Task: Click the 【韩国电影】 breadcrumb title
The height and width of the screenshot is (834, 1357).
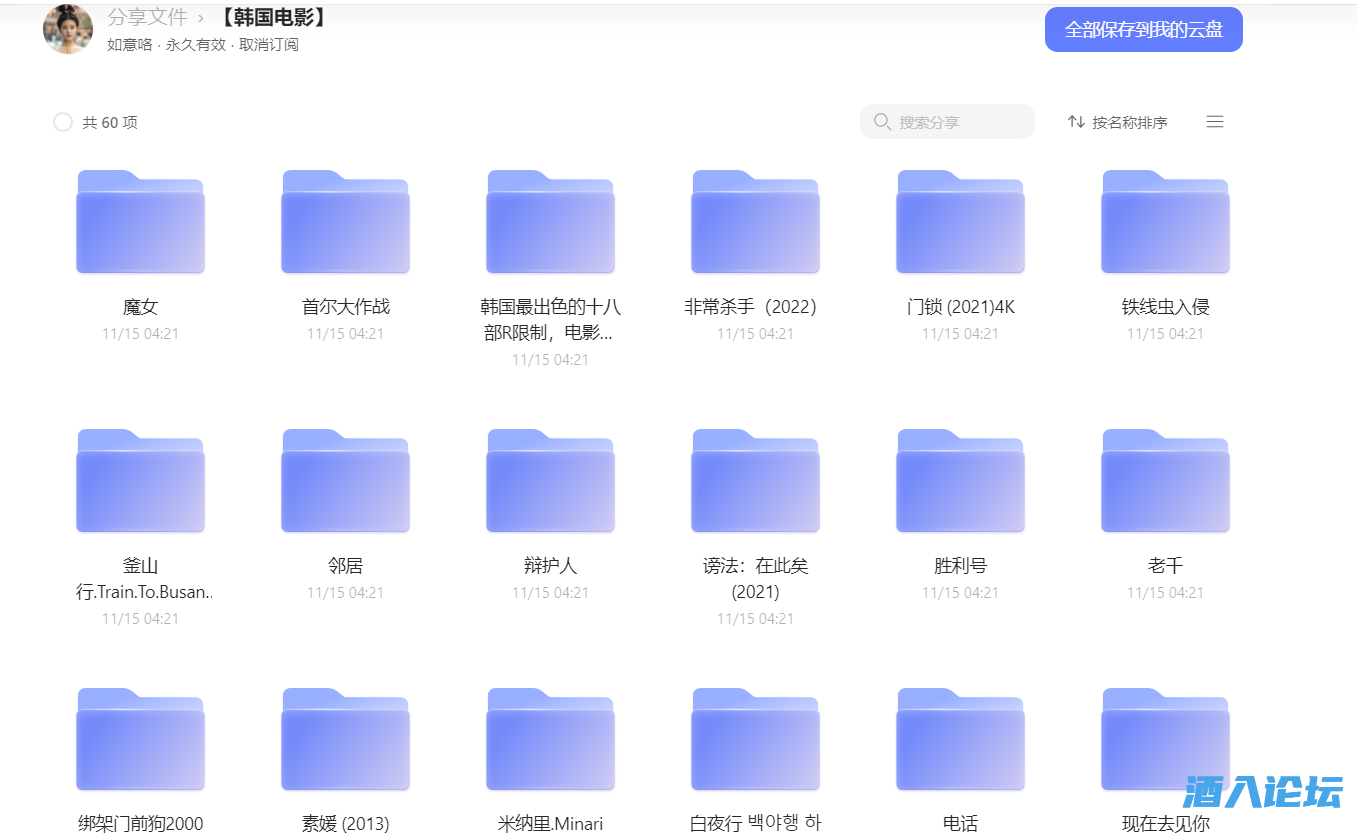Action: click(x=274, y=16)
